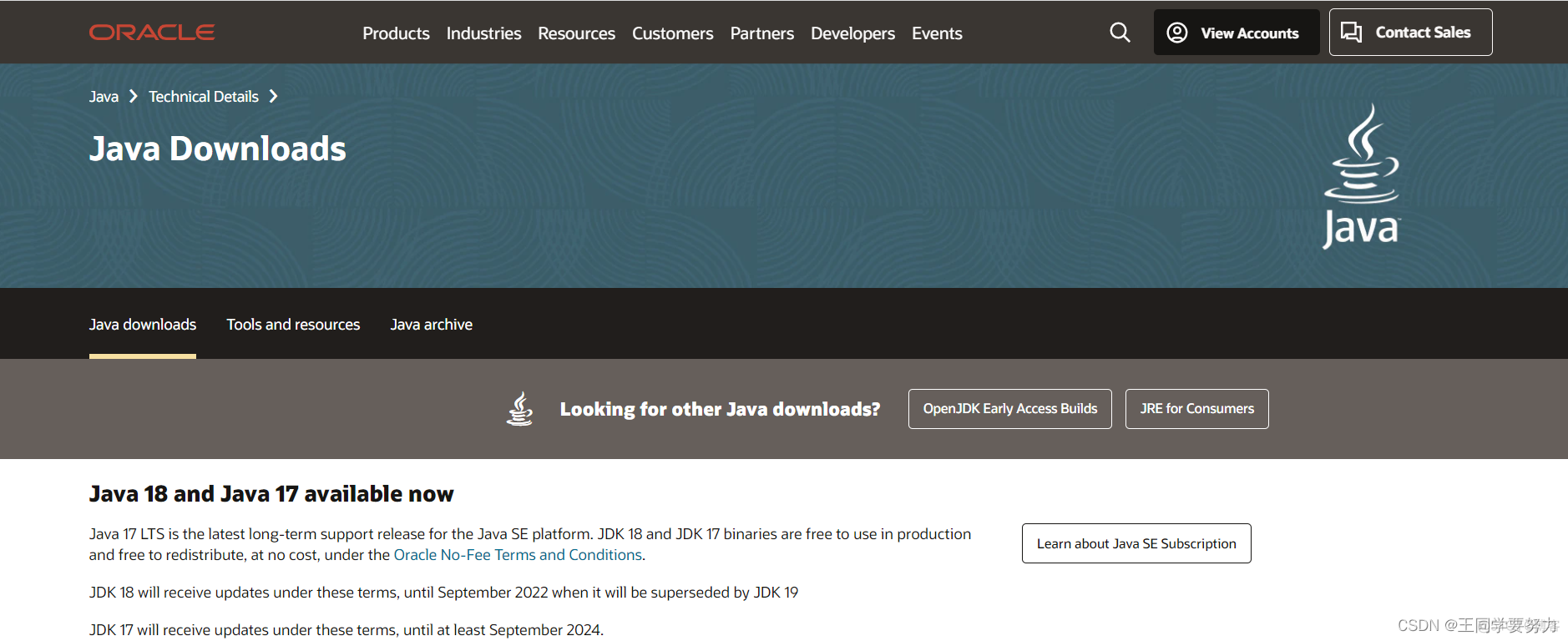Click the large Java logo in banner
The height and width of the screenshot is (641, 1568).
[x=1362, y=176]
